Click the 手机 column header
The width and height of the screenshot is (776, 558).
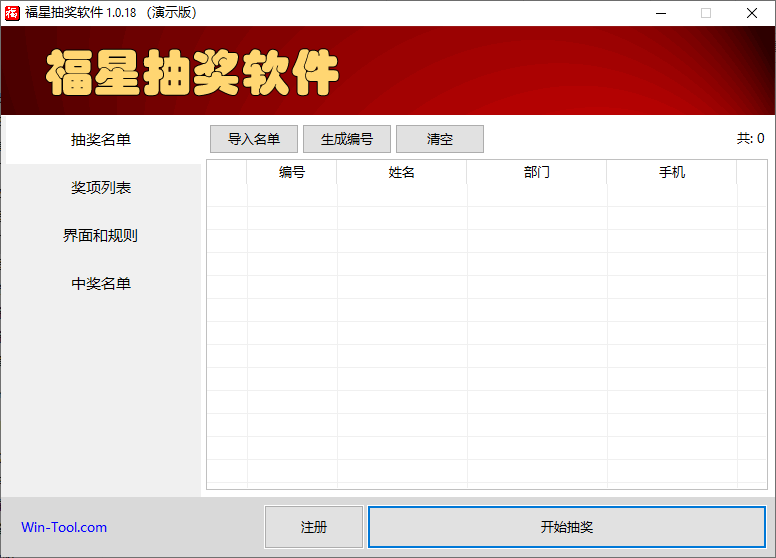point(672,172)
